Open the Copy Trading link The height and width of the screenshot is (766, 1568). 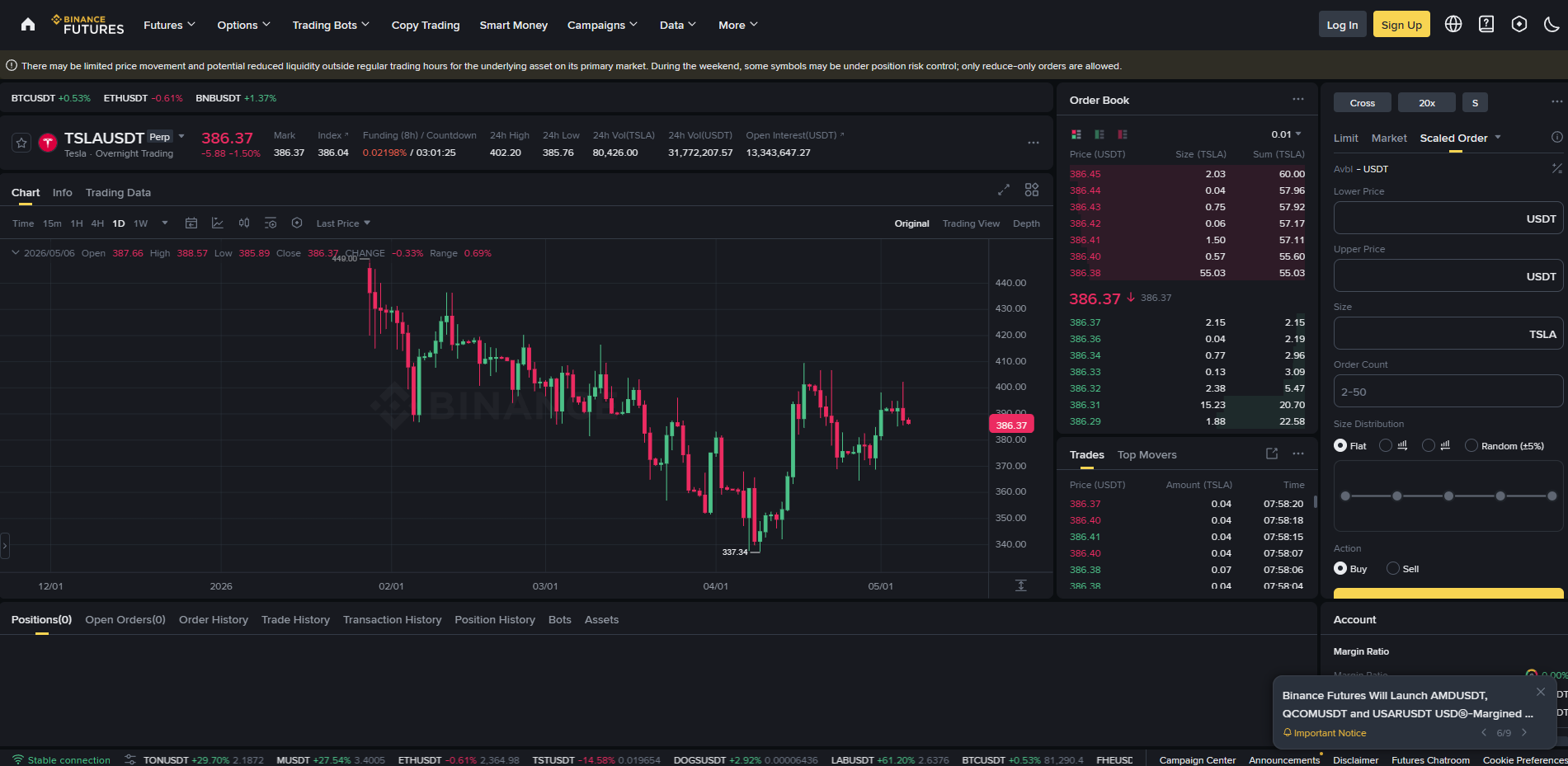click(x=426, y=25)
